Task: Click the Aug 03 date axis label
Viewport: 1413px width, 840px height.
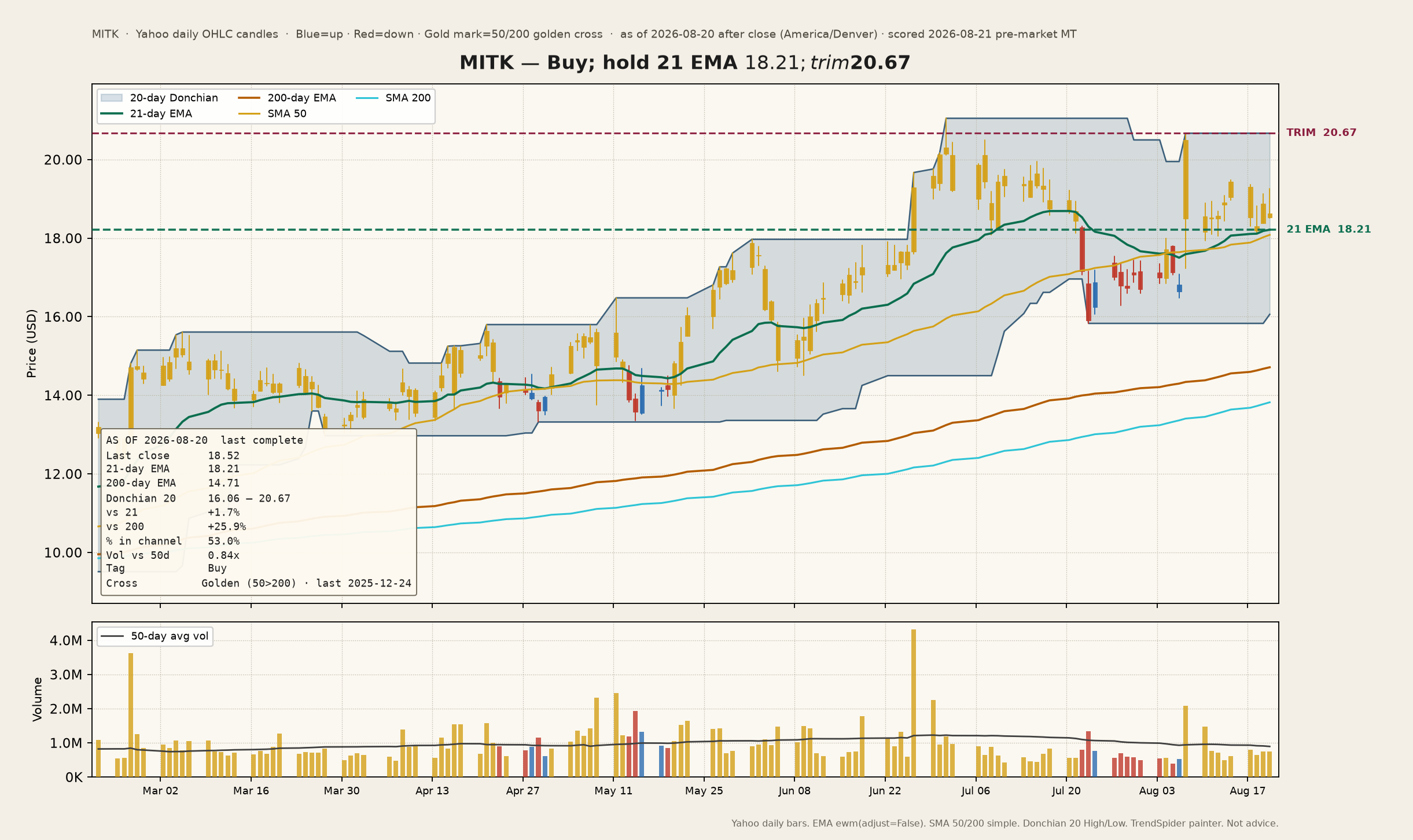Action: pyautogui.click(x=1157, y=791)
